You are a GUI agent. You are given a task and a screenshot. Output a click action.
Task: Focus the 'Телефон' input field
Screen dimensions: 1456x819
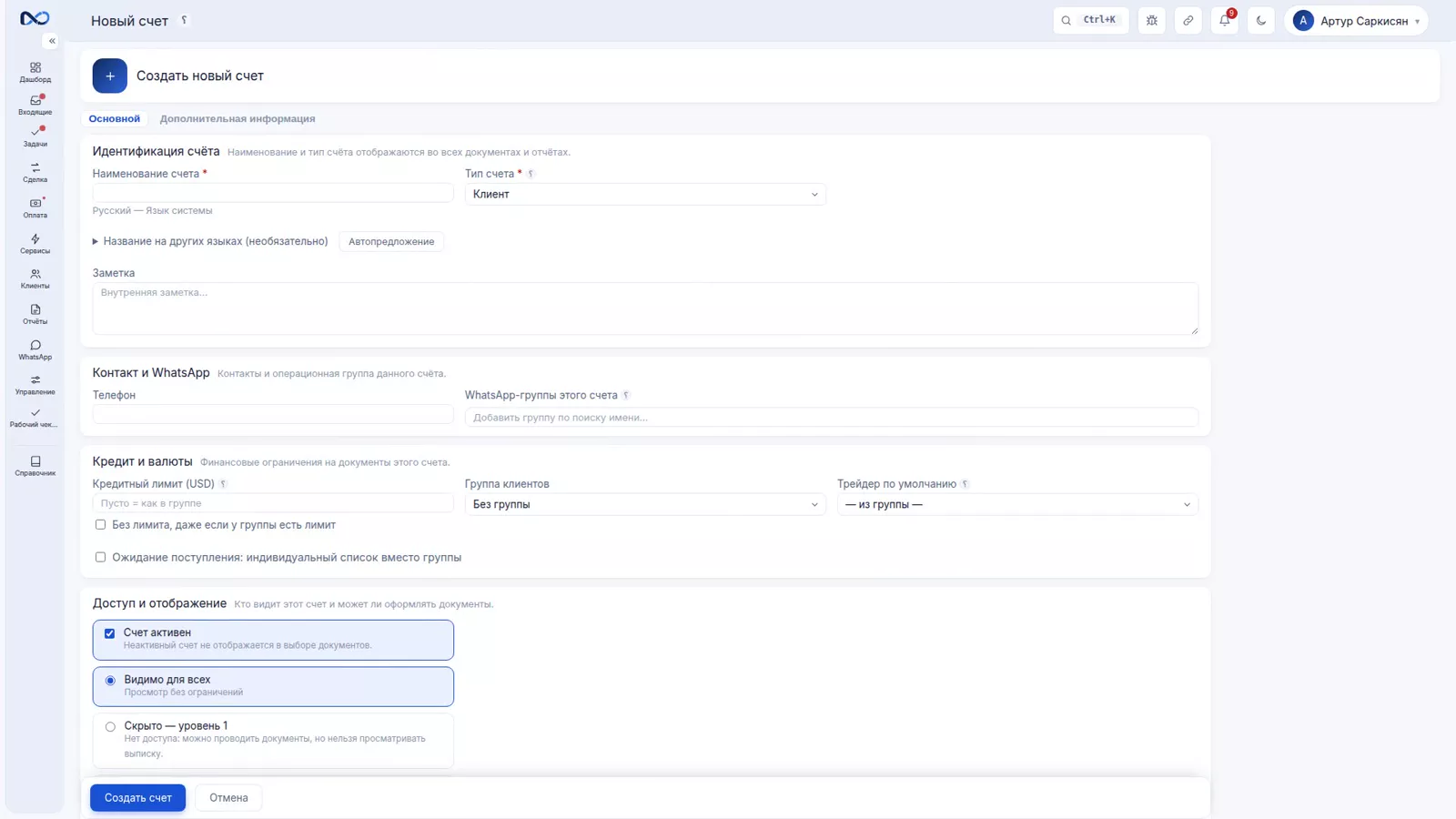tap(273, 414)
